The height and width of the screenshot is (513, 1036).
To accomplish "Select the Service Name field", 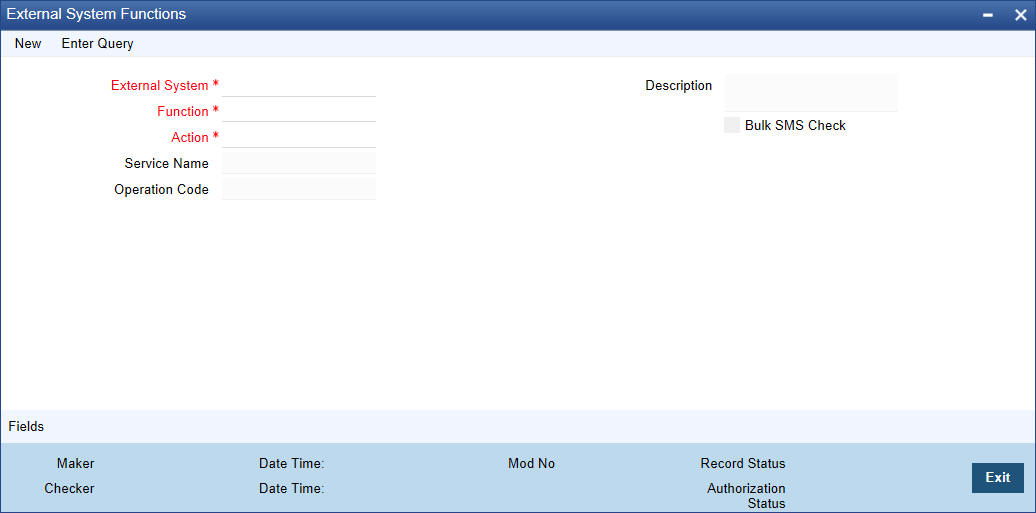I will [299, 163].
